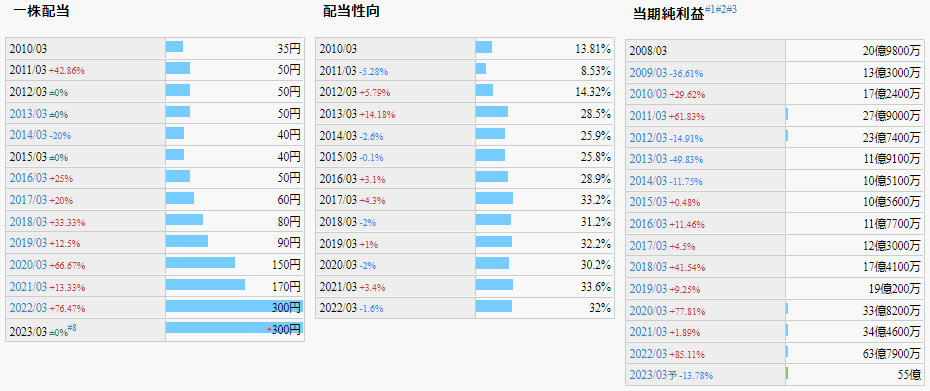Select the 13.81% payout ratio value
Image resolution: width=930 pixels, height=391 pixels.
[593, 48]
